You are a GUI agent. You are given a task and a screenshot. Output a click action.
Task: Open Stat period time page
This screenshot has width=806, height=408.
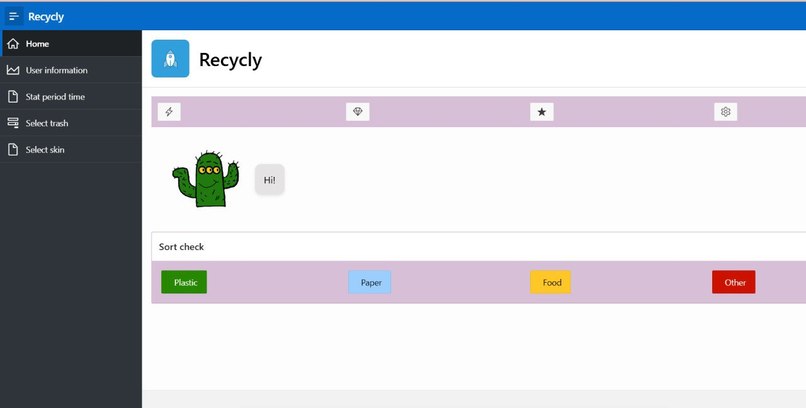(71, 97)
